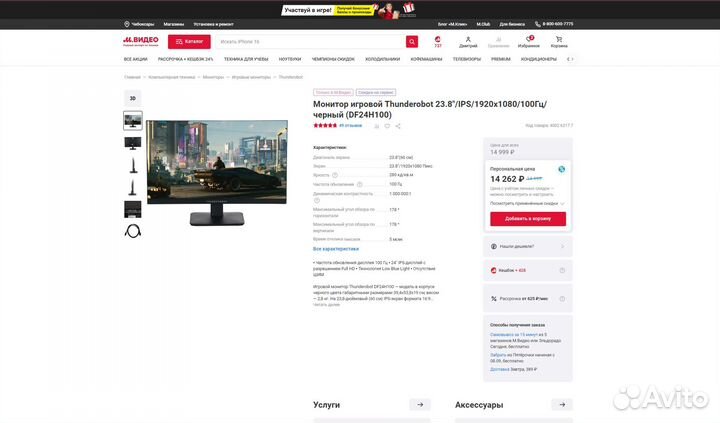Select front-view monitor thumbnail with cityscape

tap(133, 121)
